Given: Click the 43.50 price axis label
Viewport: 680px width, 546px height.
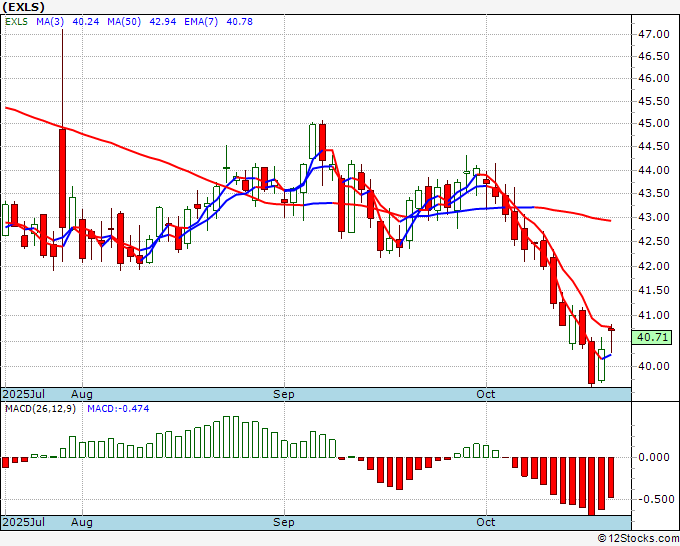Looking at the screenshot, I should click(654, 193).
